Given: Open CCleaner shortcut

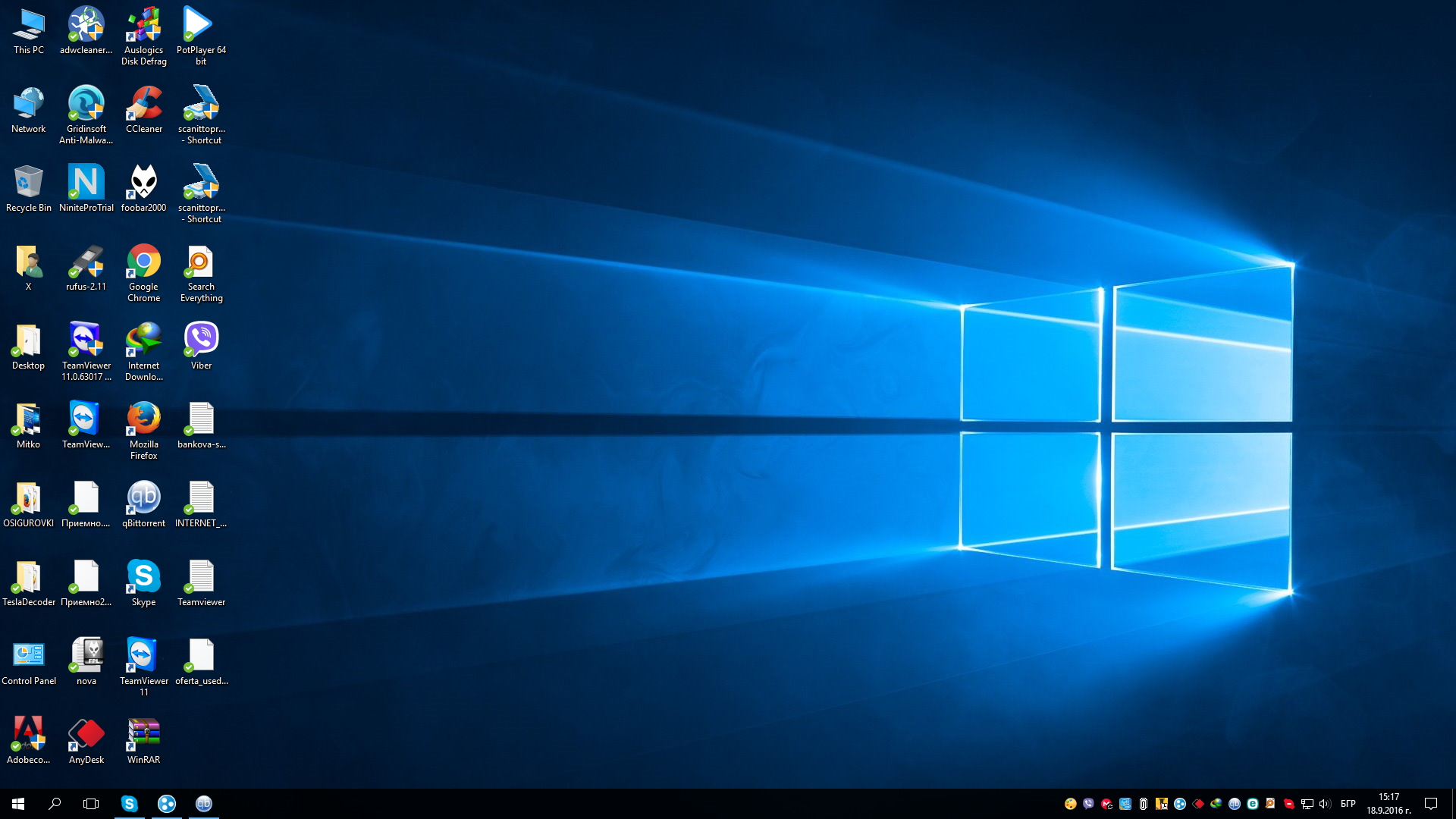Looking at the screenshot, I should click(144, 111).
